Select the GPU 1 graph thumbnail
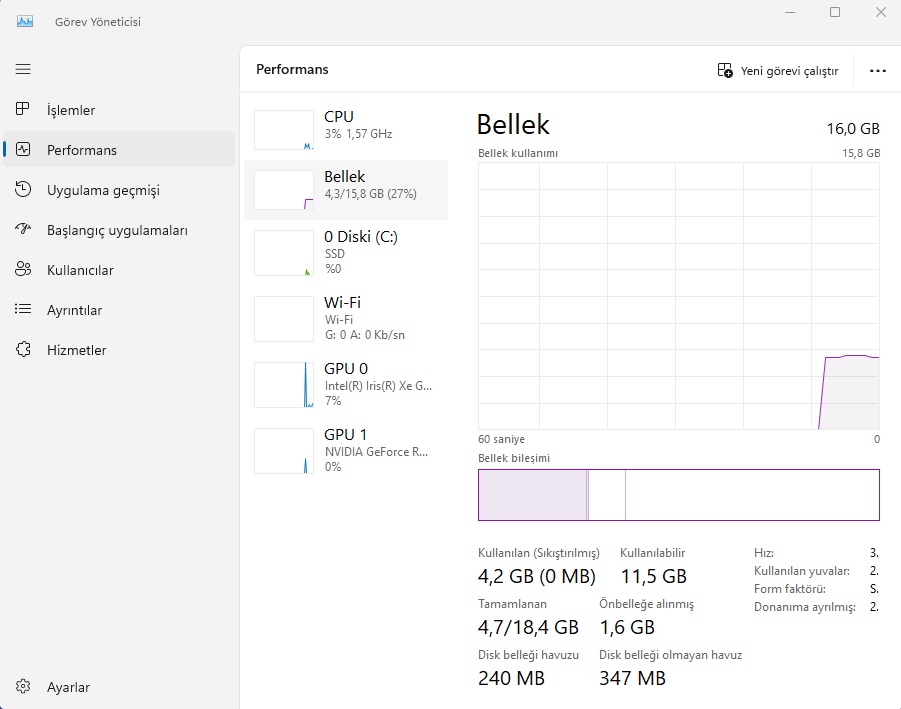Viewport: 901px width, 709px height. (x=284, y=451)
